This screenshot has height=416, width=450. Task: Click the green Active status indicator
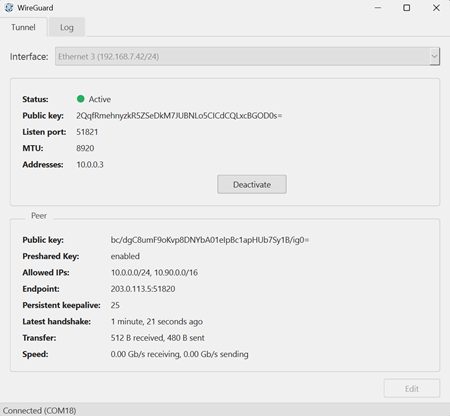pyautogui.click(x=80, y=99)
